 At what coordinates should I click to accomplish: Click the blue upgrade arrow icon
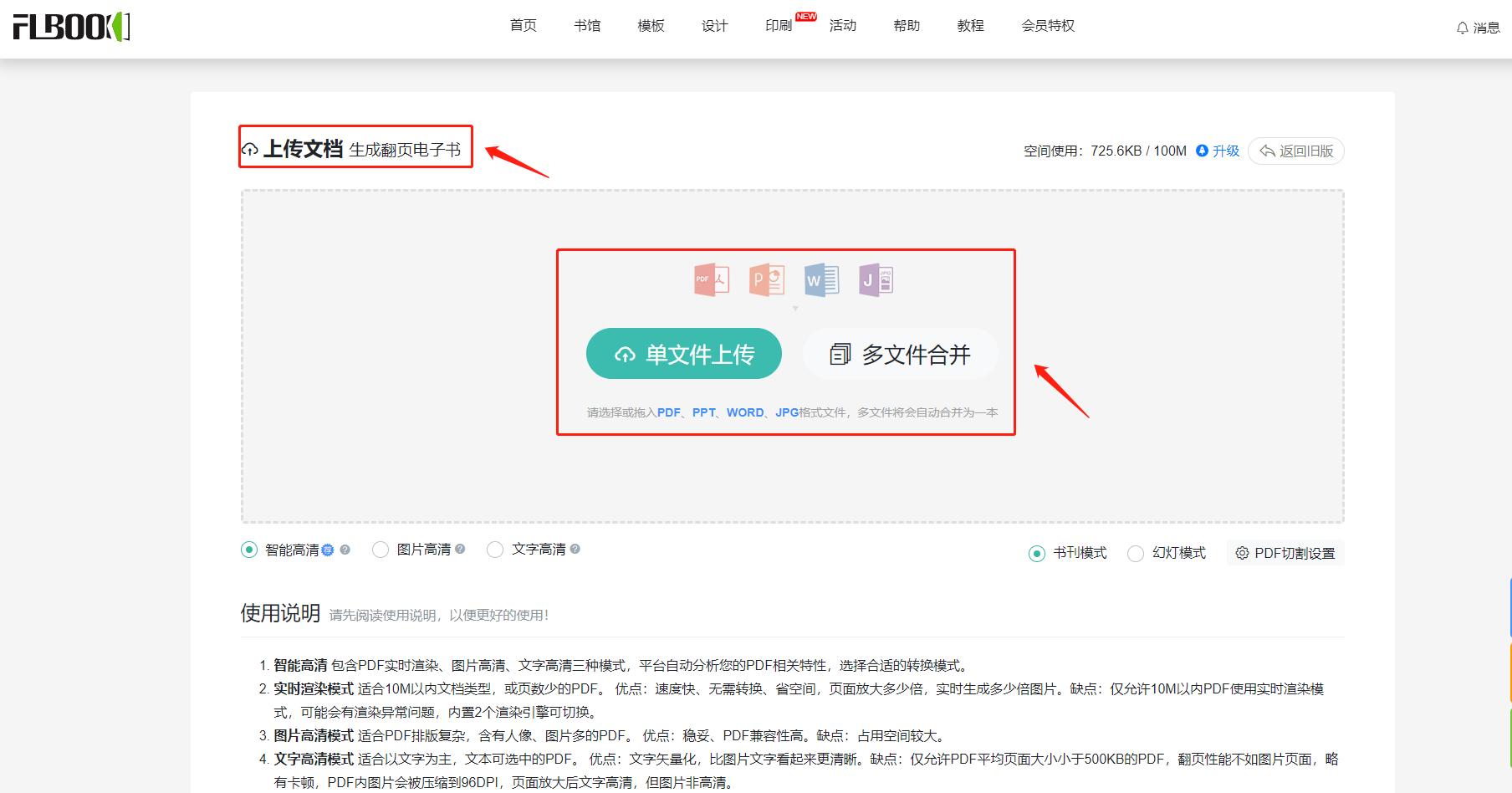point(1202,151)
